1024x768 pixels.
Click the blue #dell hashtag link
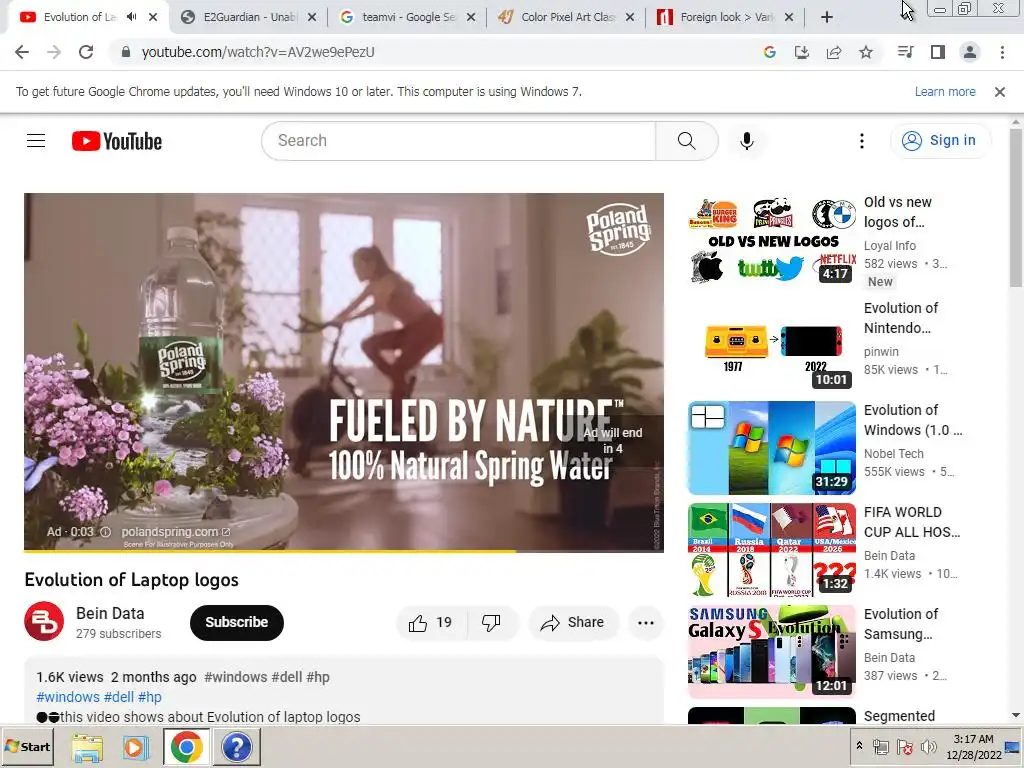pyautogui.click(x=119, y=697)
